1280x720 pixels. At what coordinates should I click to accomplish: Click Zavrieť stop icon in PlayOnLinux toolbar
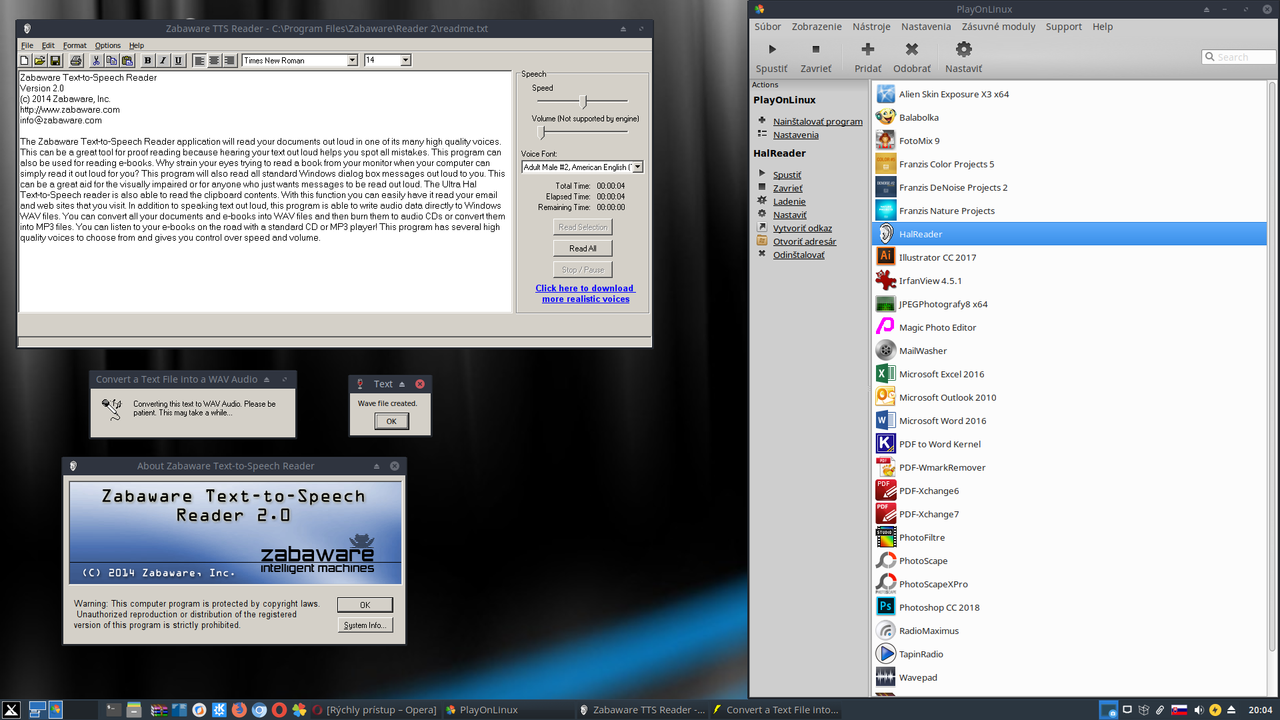point(816,49)
